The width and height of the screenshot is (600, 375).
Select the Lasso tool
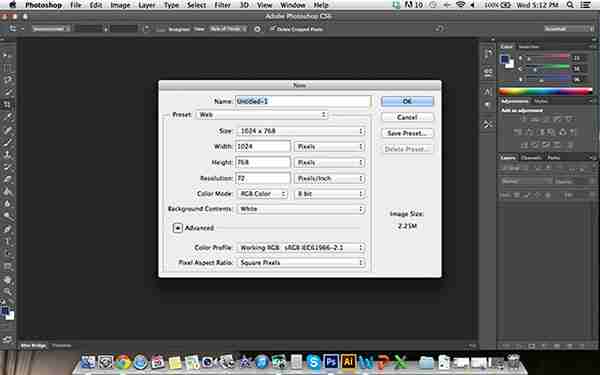click(7, 80)
